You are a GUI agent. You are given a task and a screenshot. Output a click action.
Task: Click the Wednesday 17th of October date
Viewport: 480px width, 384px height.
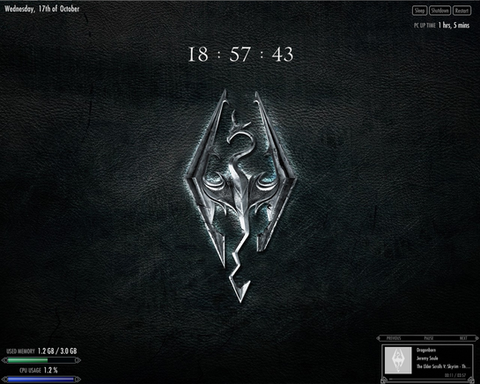point(42,9)
